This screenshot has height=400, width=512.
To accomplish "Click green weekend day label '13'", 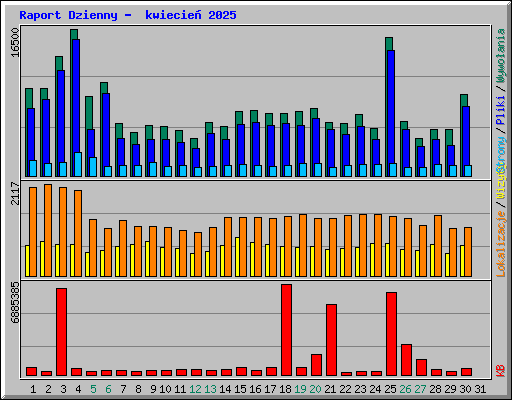I will tap(210, 389).
